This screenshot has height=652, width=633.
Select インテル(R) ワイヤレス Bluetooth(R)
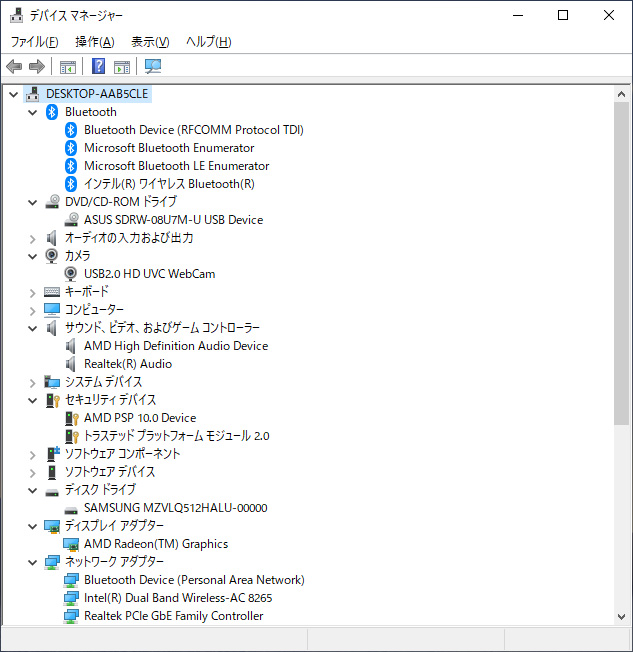169,184
